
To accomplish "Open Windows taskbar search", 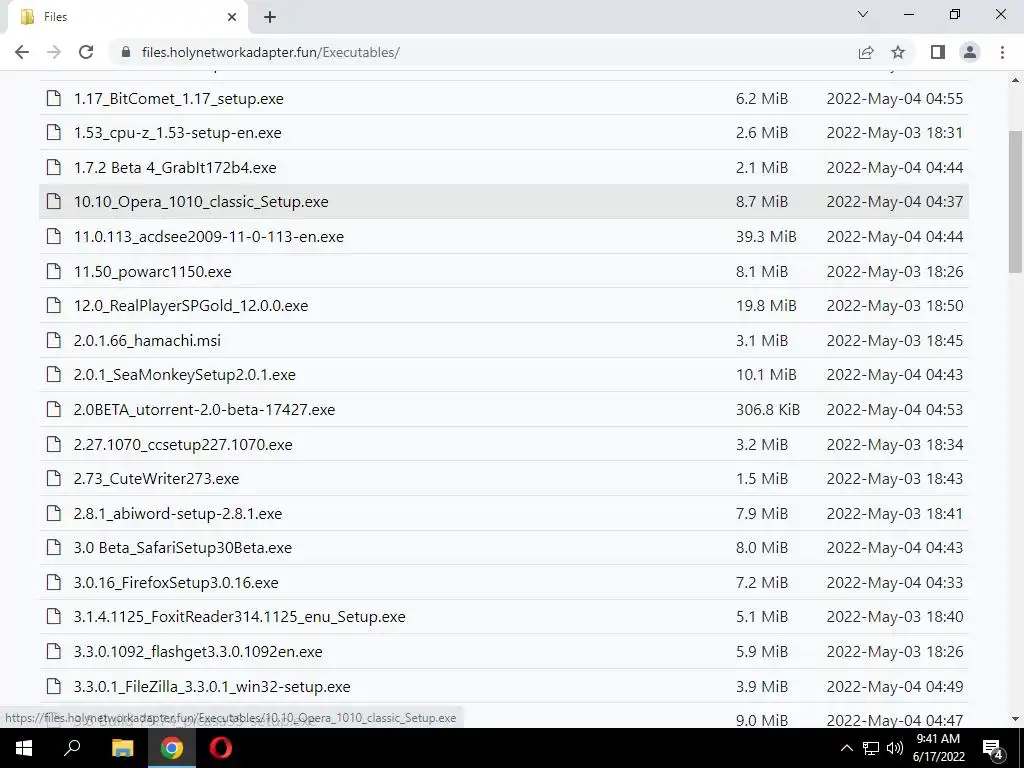I will click(x=72, y=748).
